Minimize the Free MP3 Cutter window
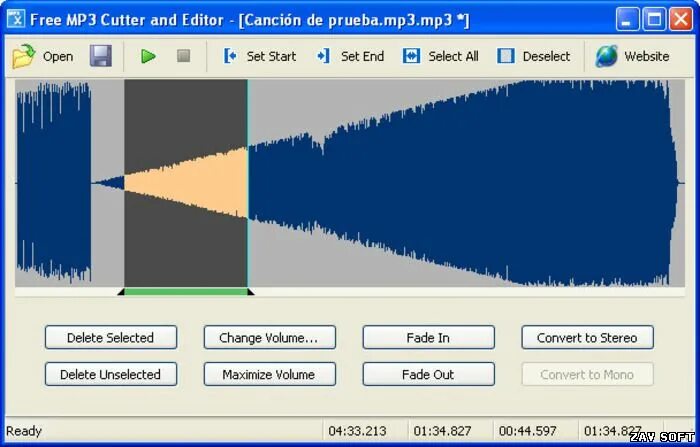Viewport: 700px width, 447px height. (x=627, y=19)
